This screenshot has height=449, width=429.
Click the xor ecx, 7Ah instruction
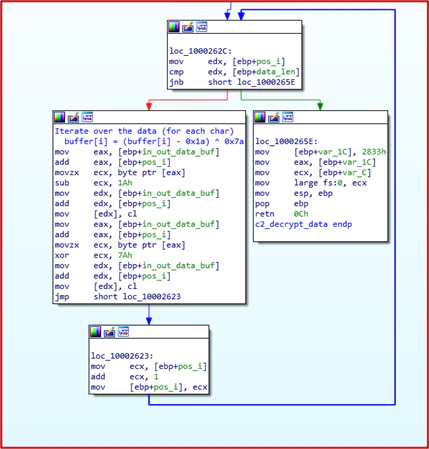(x=94, y=255)
